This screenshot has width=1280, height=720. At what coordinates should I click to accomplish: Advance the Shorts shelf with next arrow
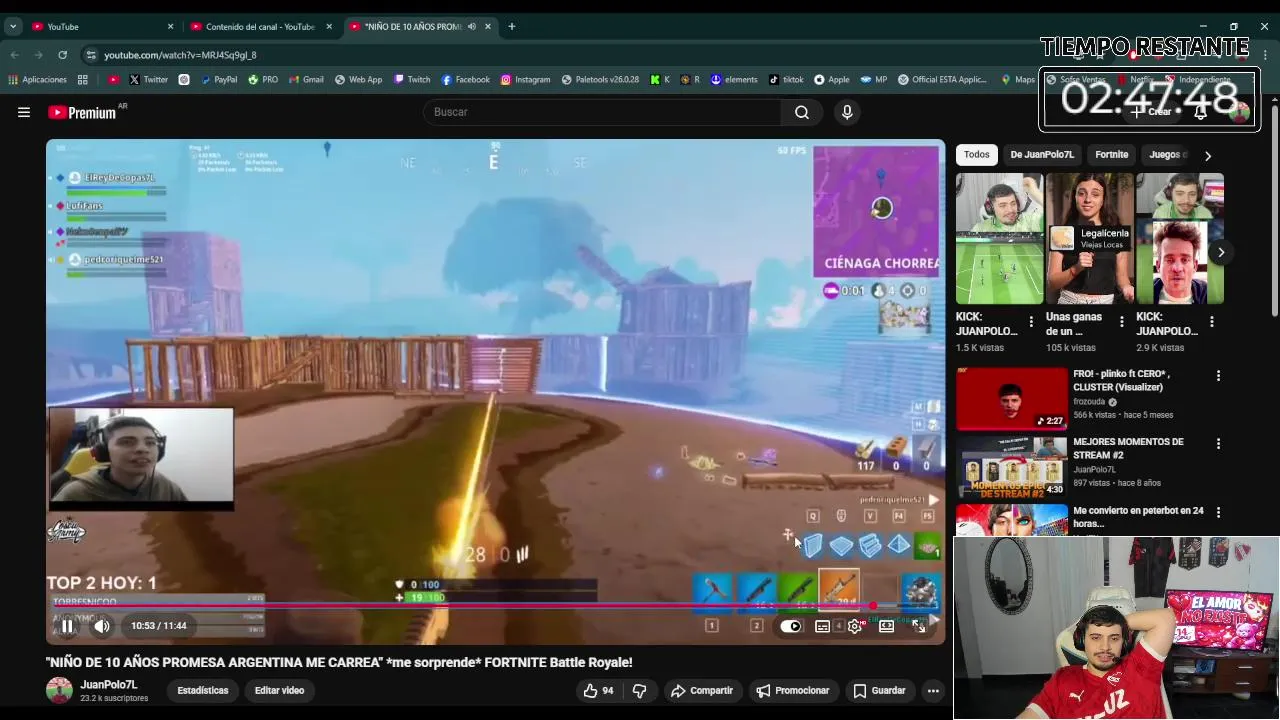tap(1220, 252)
